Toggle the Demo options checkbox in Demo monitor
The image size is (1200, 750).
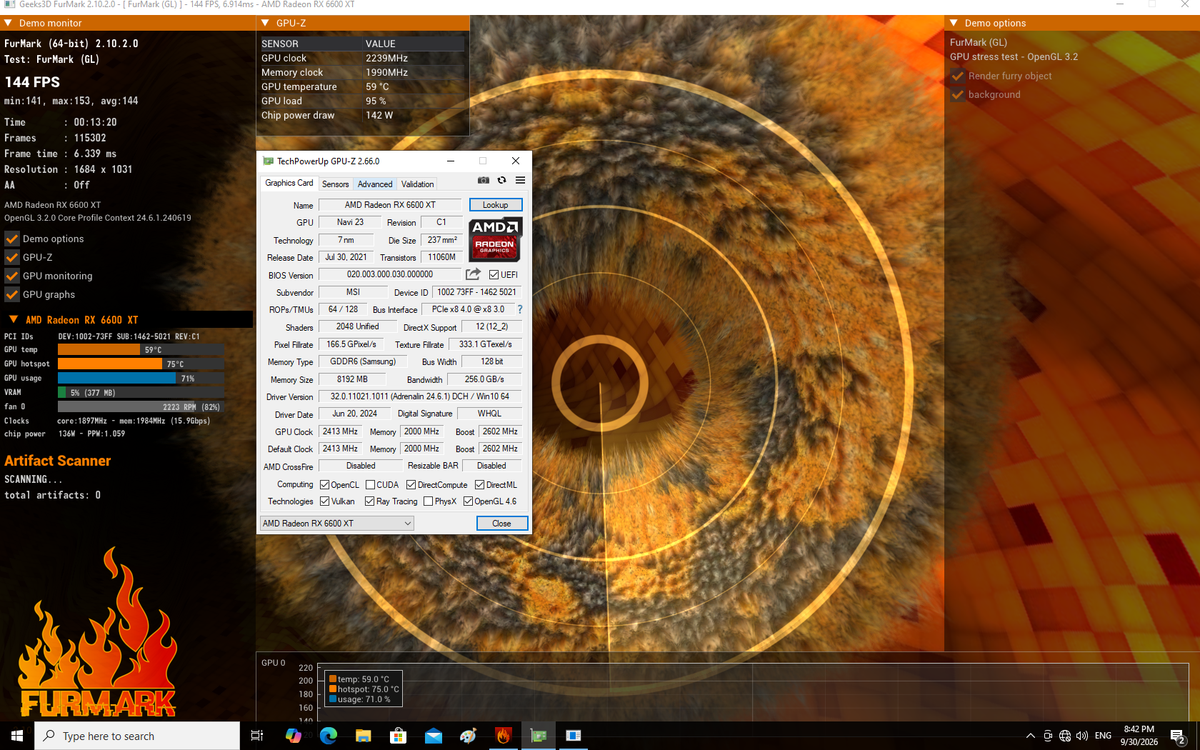coord(12,239)
